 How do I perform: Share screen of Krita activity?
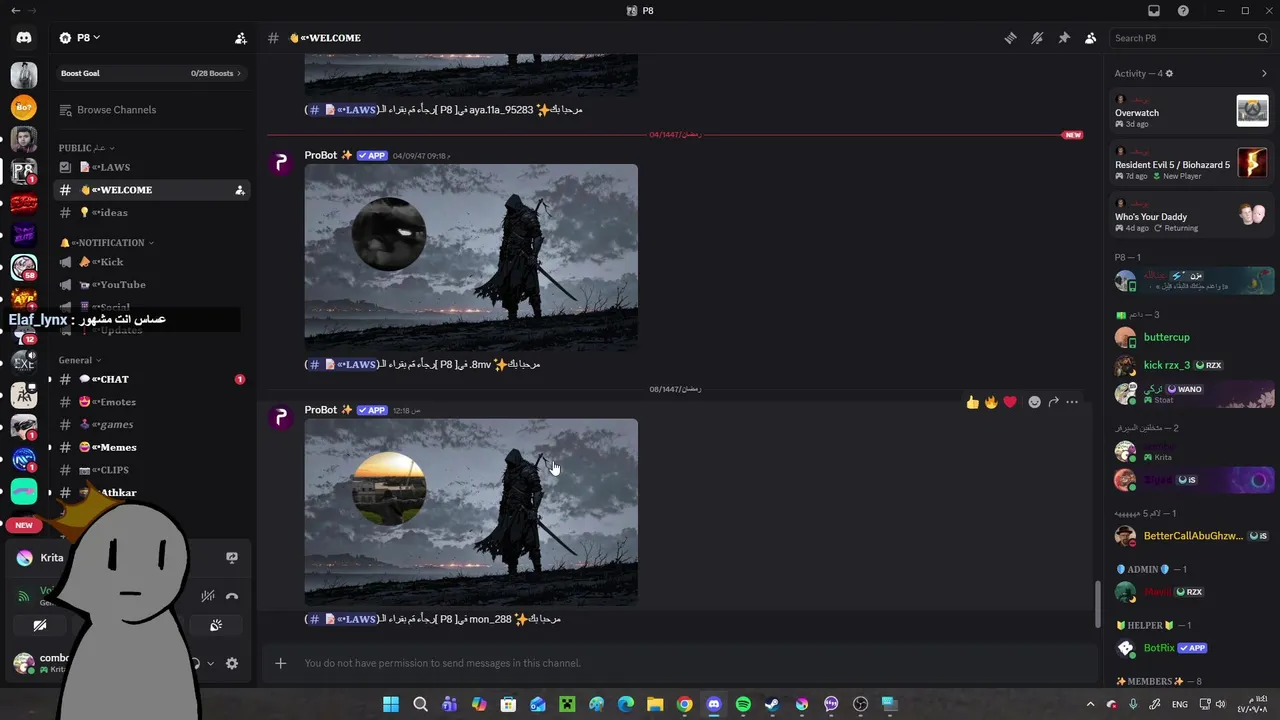[x=232, y=558]
